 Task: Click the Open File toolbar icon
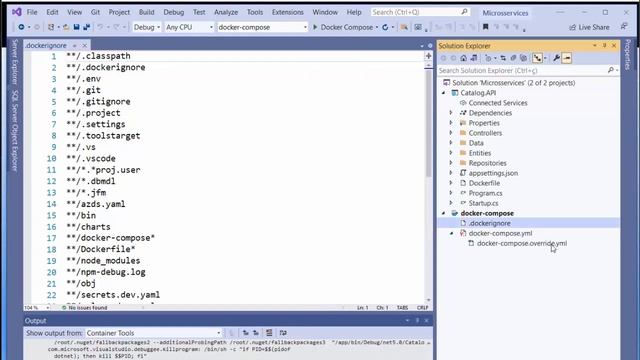click(x=66, y=27)
